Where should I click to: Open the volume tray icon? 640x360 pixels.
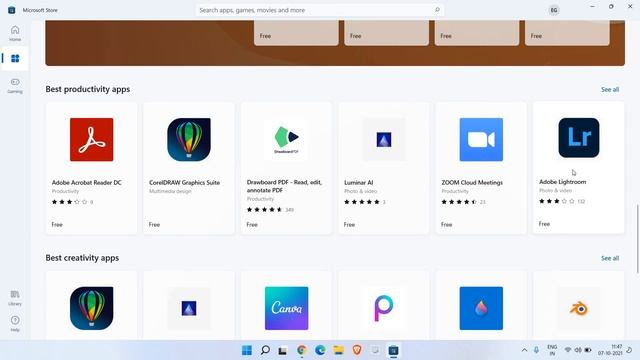578,350
